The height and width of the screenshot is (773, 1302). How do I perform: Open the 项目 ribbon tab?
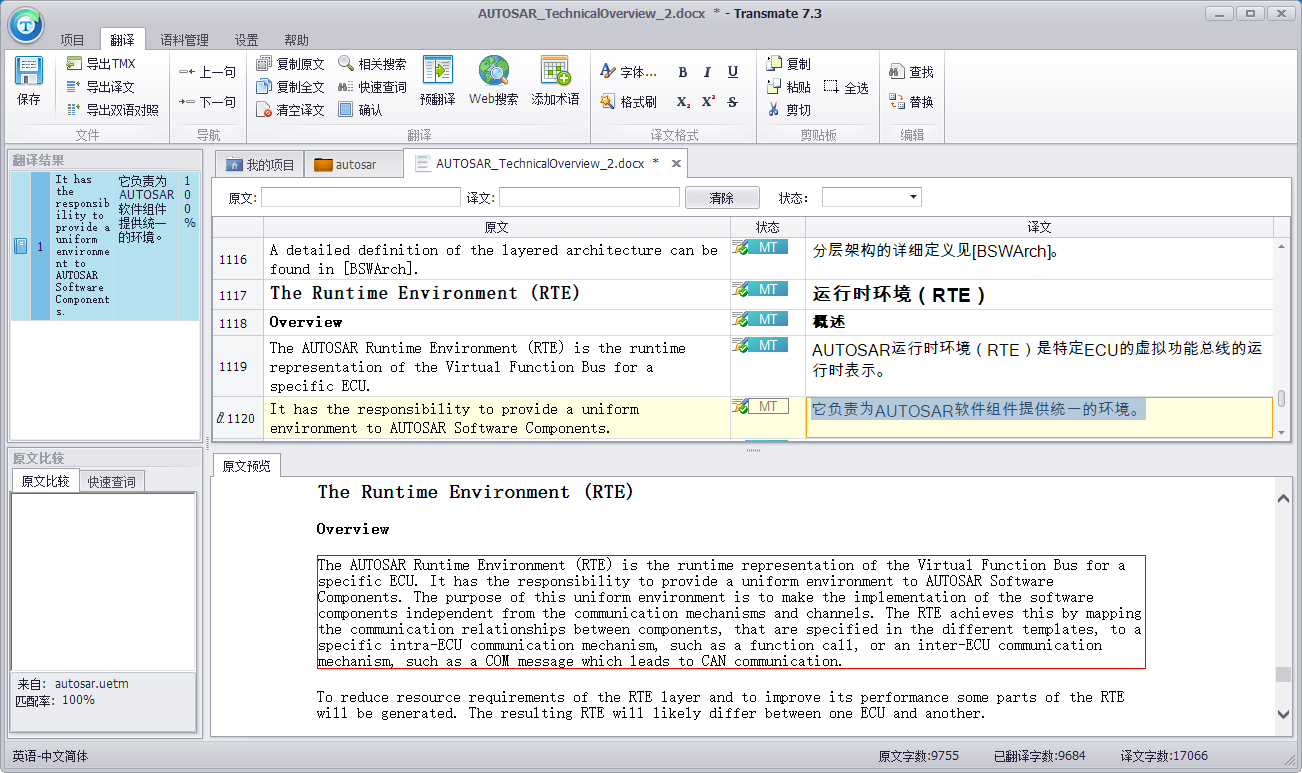tap(73, 40)
